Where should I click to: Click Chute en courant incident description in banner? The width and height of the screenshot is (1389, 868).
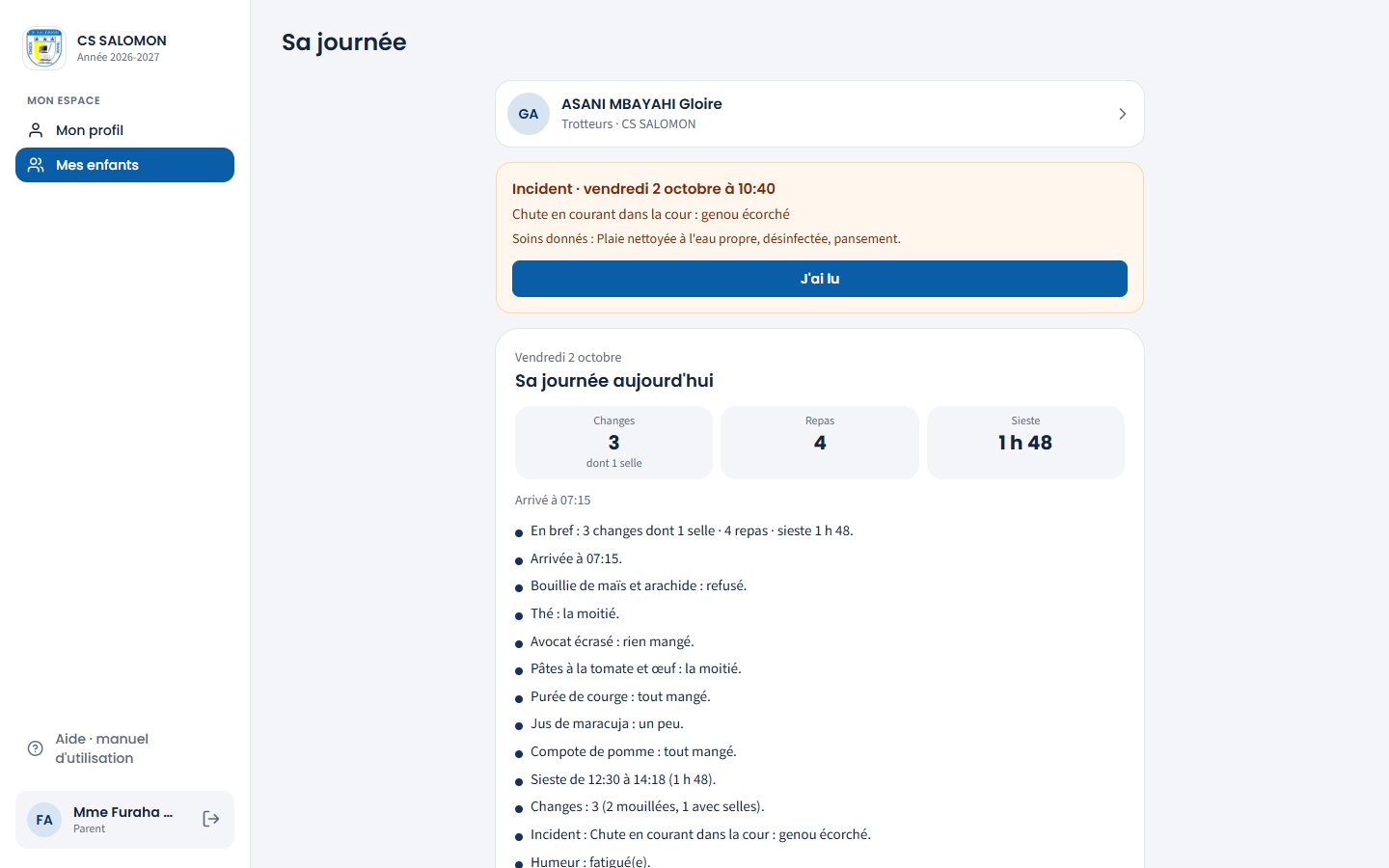(651, 214)
